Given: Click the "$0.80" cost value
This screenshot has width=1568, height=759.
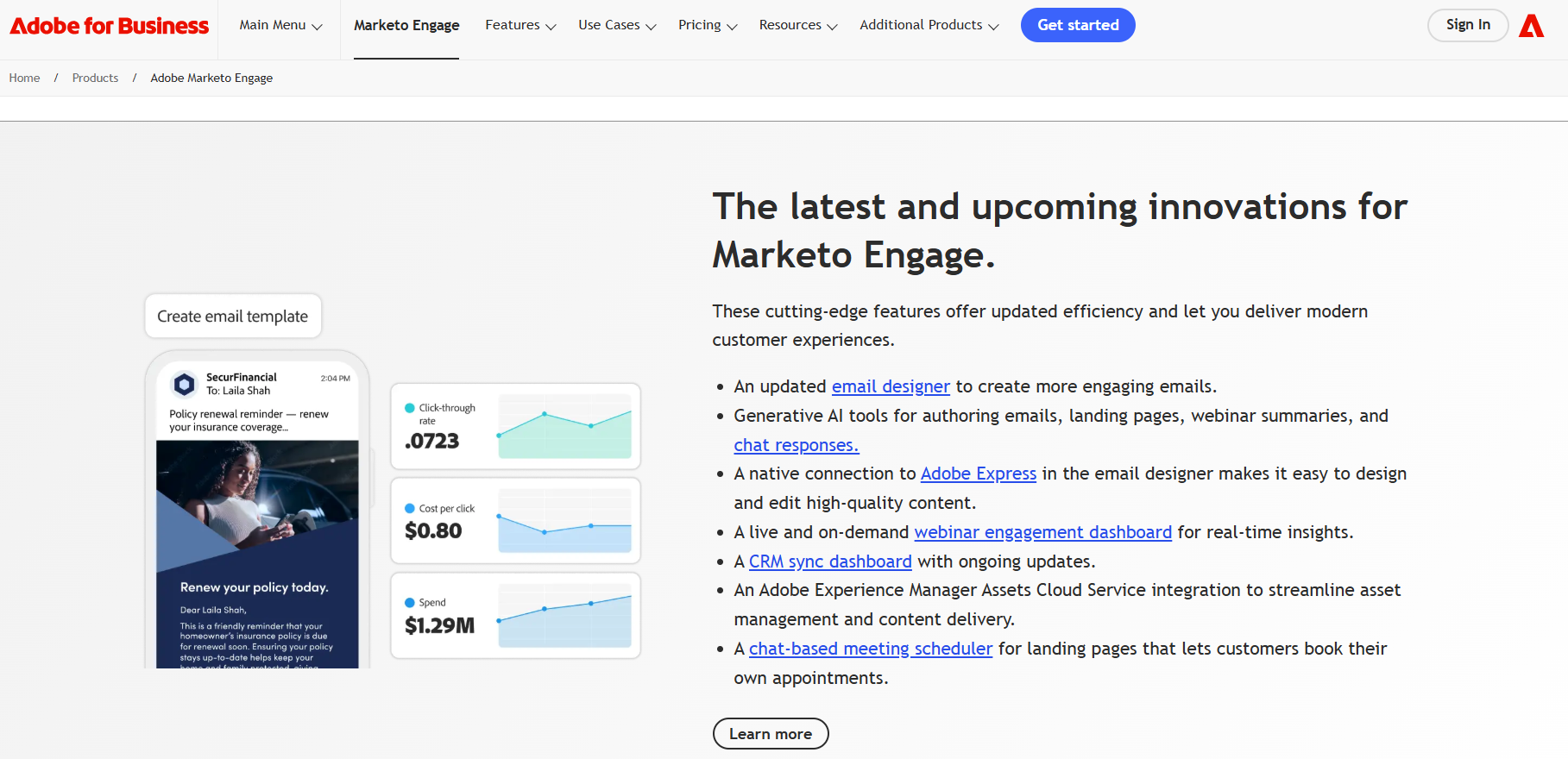Looking at the screenshot, I should 433,530.
